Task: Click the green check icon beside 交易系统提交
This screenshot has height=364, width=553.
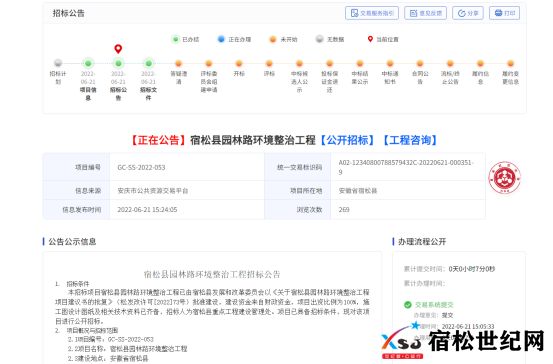Action: point(408,304)
